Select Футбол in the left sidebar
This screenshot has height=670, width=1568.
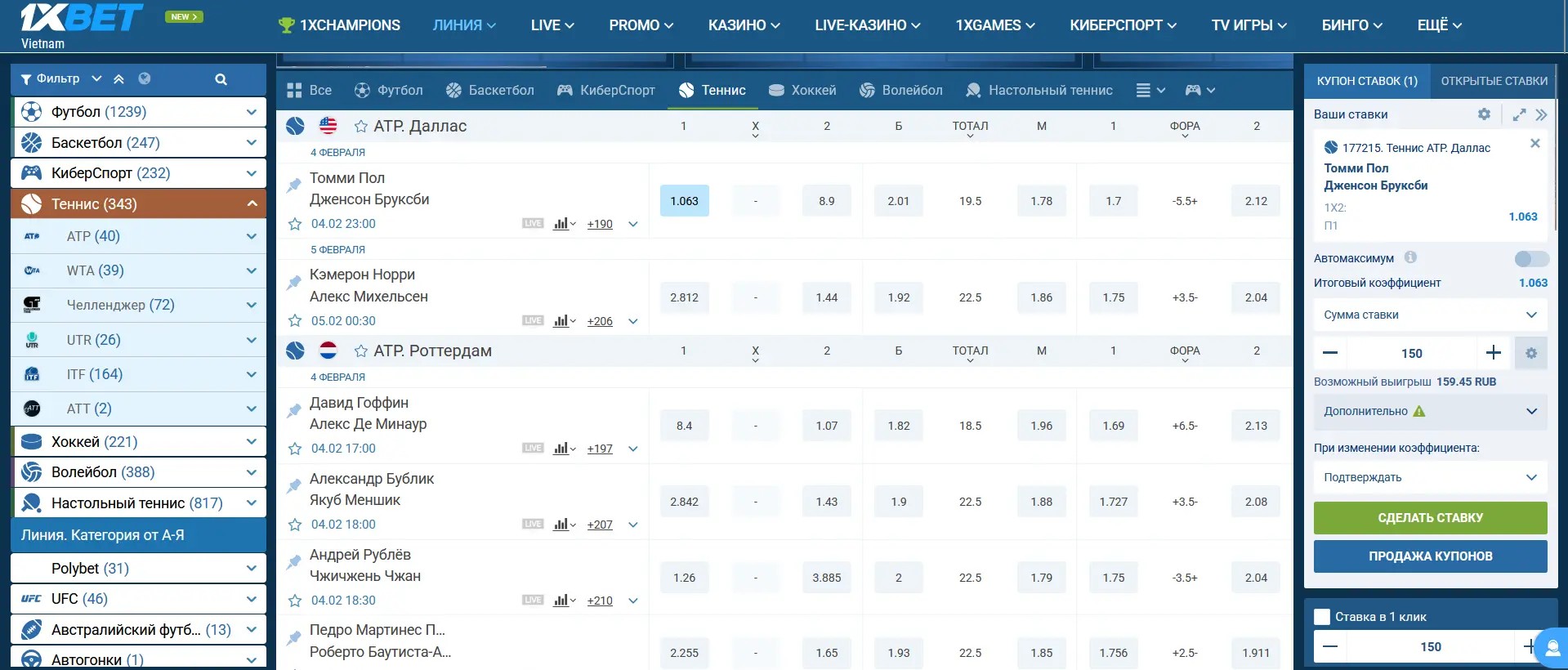[x=139, y=112]
